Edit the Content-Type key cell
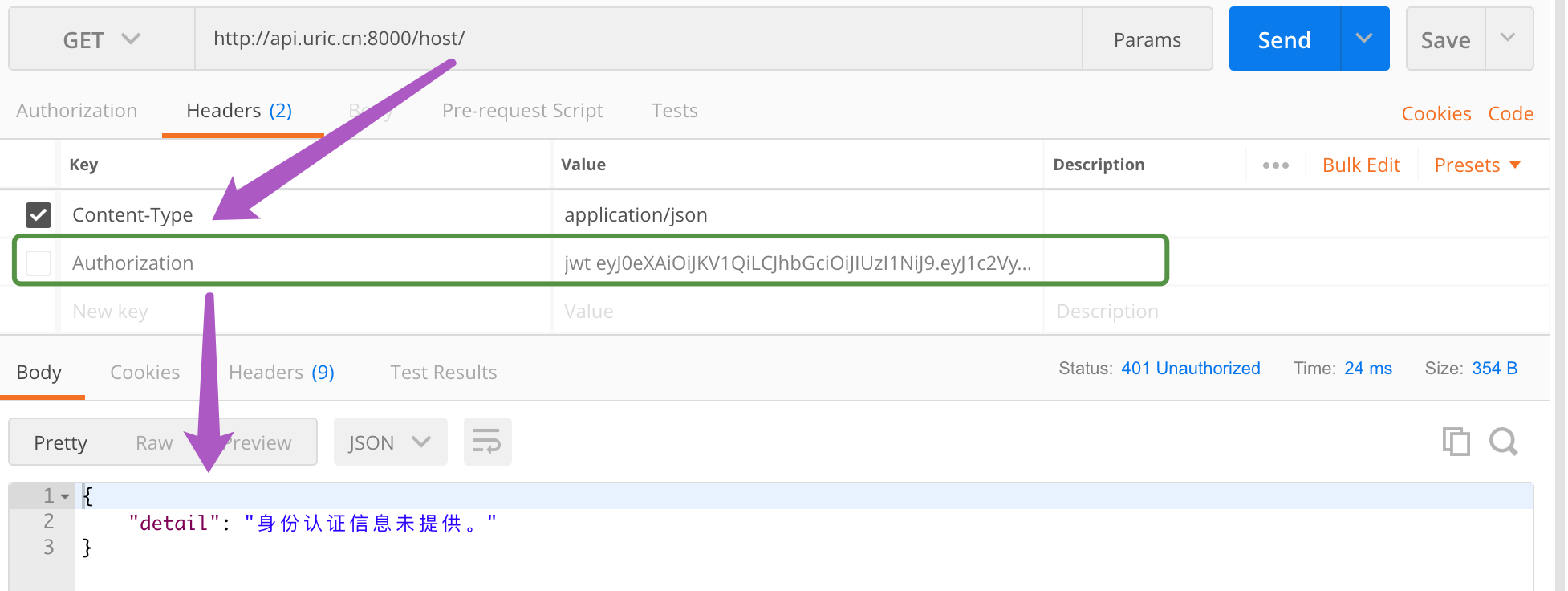The width and height of the screenshot is (1568, 591). (305, 214)
